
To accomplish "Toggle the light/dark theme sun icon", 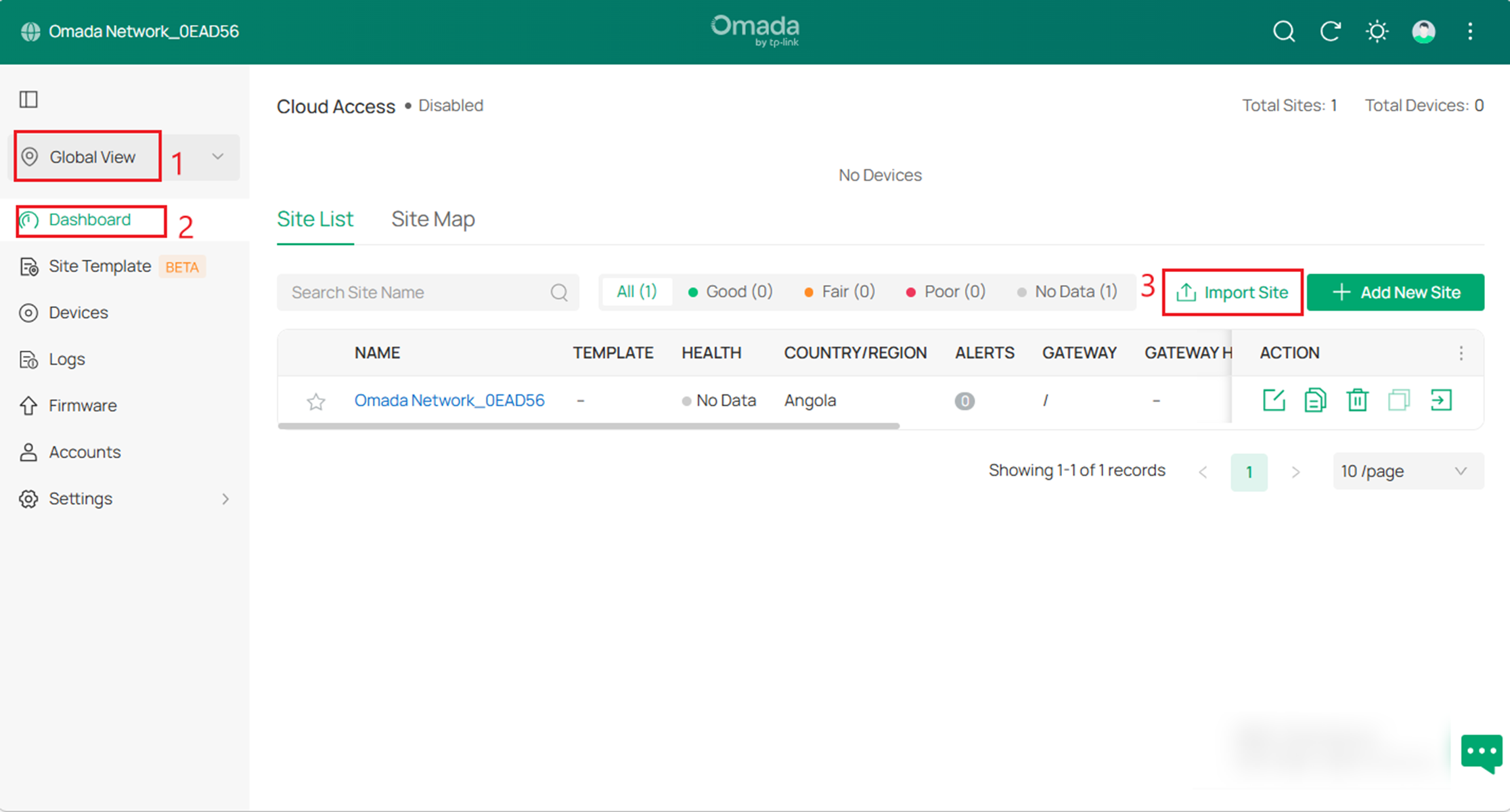I will pyautogui.click(x=1377, y=31).
